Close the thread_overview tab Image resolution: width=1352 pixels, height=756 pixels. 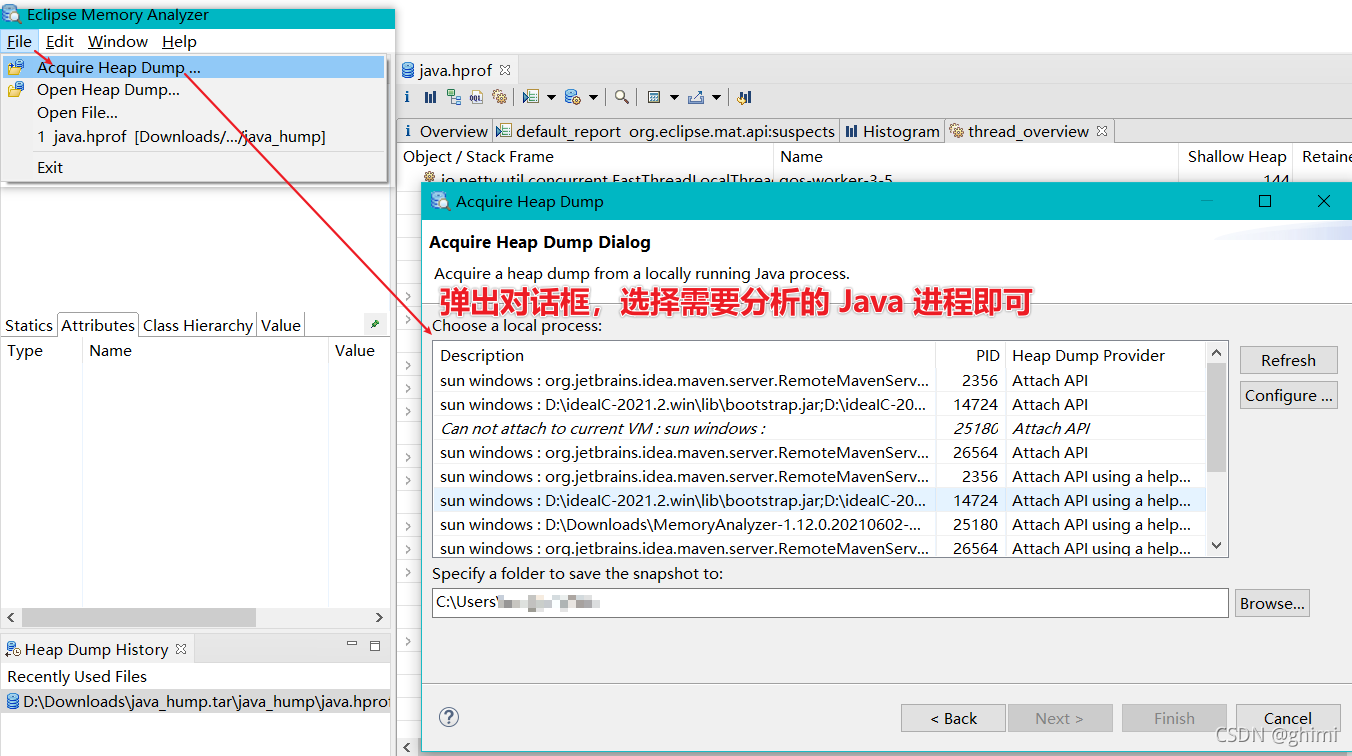[1102, 131]
